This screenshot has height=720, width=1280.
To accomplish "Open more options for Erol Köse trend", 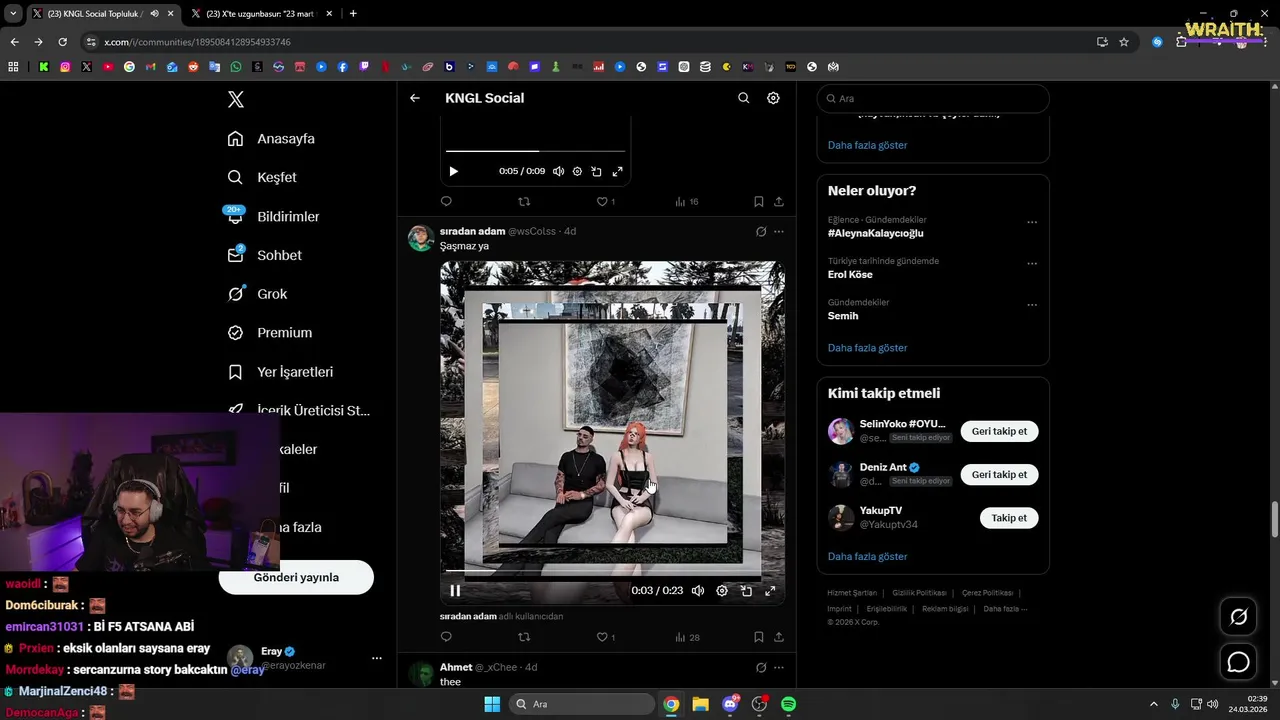I will click(x=1032, y=264).
